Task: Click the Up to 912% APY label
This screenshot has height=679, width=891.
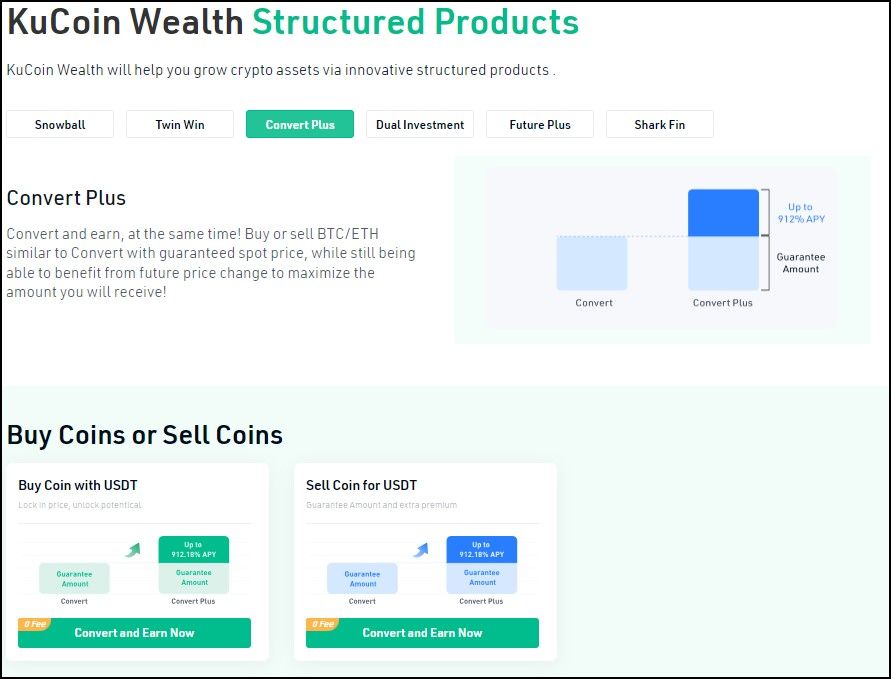Action: point(801,213)
